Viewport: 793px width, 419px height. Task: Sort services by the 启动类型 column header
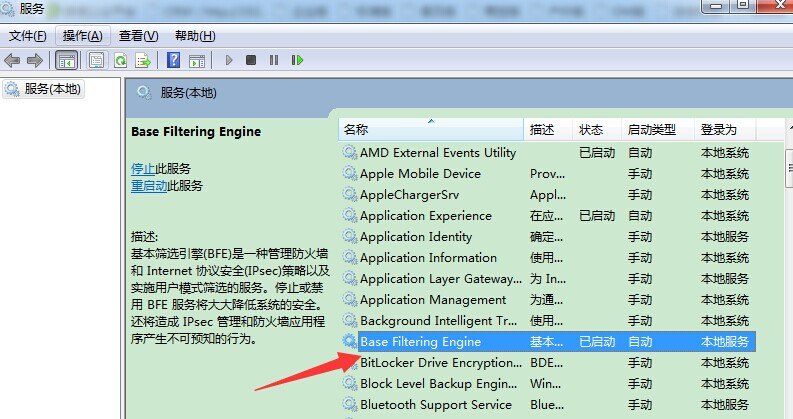(651, 130)
